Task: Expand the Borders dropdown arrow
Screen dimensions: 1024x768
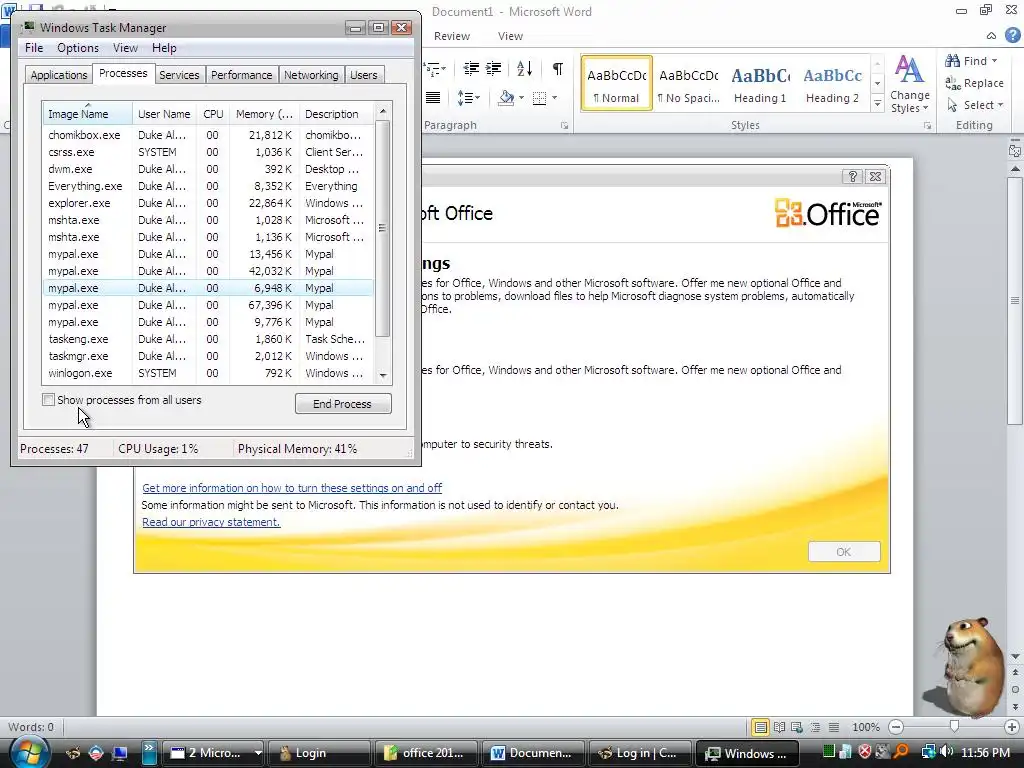Action: (554, 98)
